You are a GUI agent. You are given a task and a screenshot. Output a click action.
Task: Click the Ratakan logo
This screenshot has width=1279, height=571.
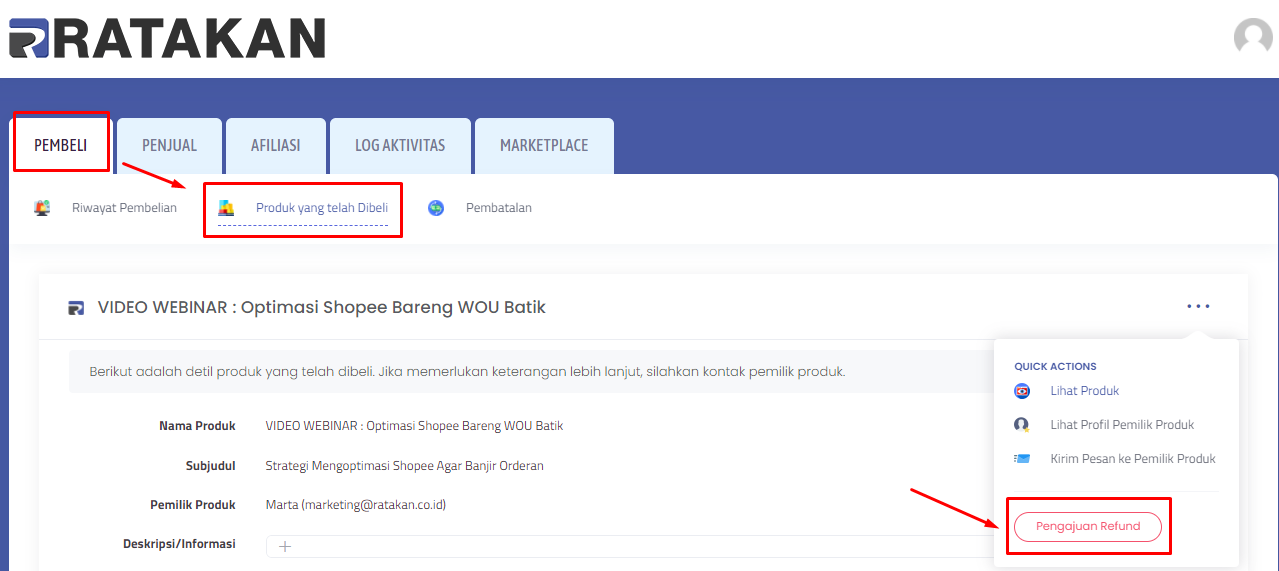(x=167, y=38)
